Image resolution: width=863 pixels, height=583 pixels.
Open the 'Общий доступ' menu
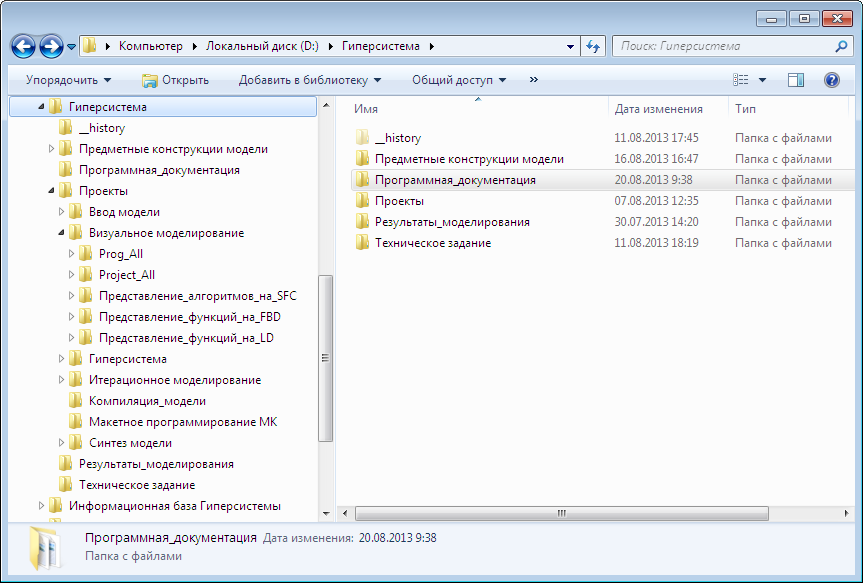pyautogui.click(x=459, y=80)
